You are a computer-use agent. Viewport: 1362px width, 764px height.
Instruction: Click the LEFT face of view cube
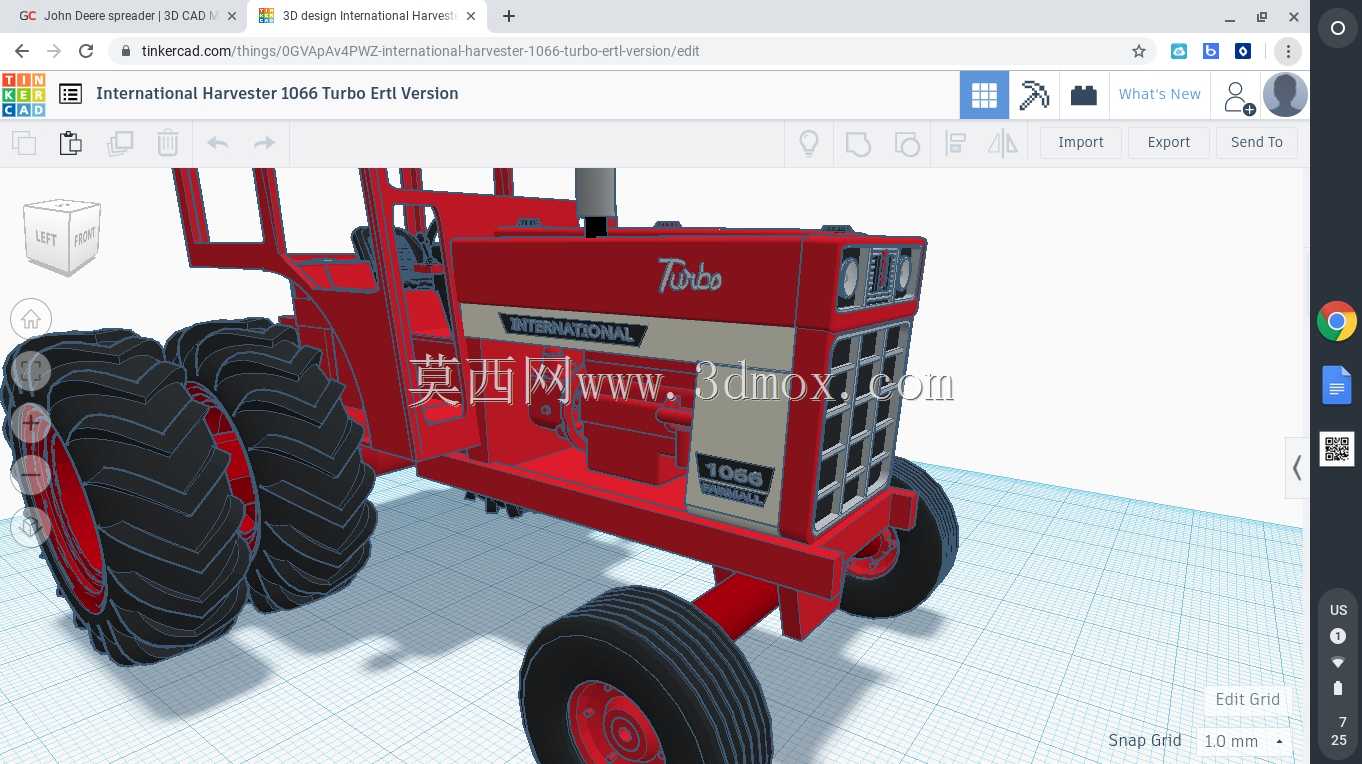[46, 237]
